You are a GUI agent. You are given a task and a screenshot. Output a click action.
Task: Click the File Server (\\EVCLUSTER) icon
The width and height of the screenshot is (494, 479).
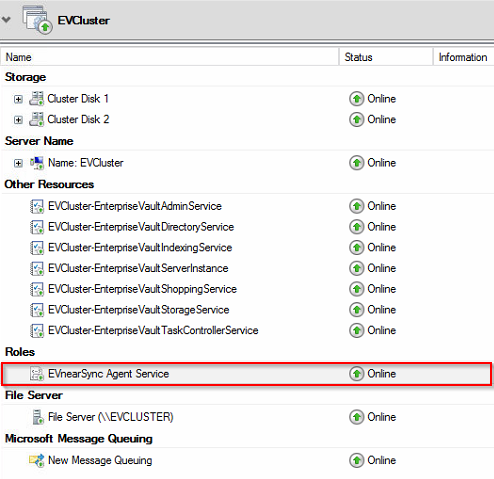pyautogui.click(x=38, y=417)
